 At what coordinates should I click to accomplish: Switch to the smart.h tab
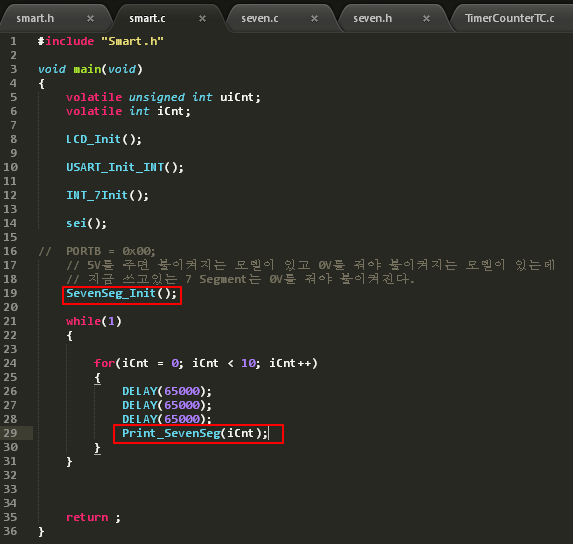coord(35,18)
